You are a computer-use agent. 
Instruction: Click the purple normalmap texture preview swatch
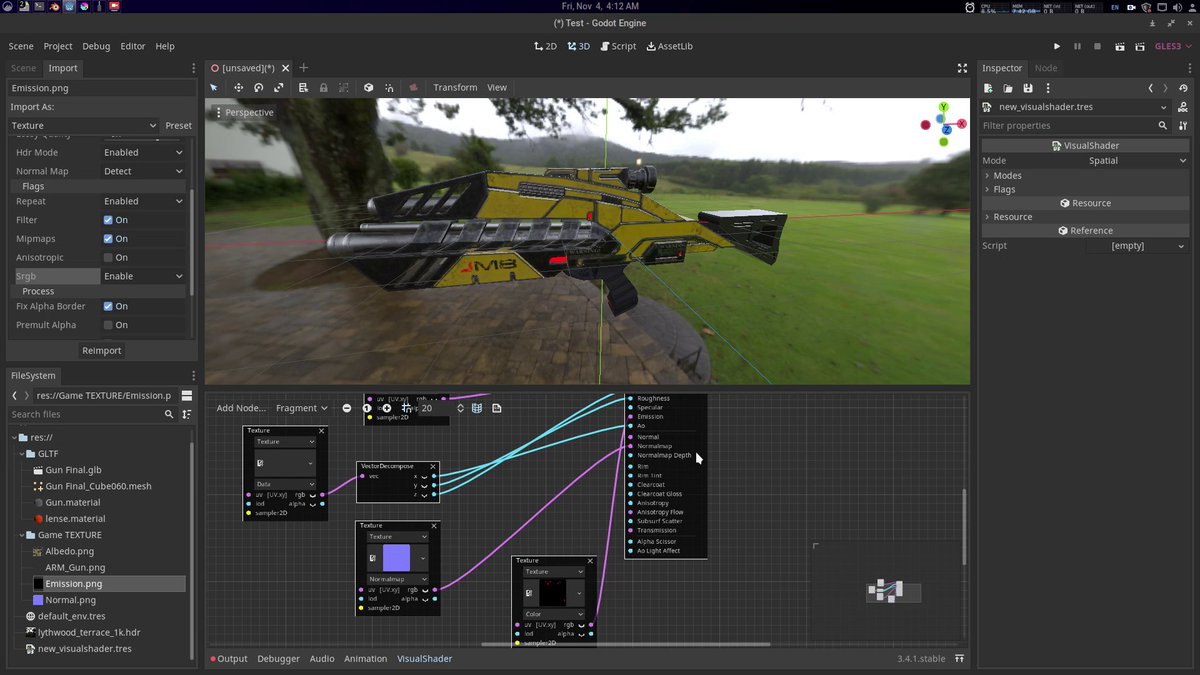[x=396, y=558]
